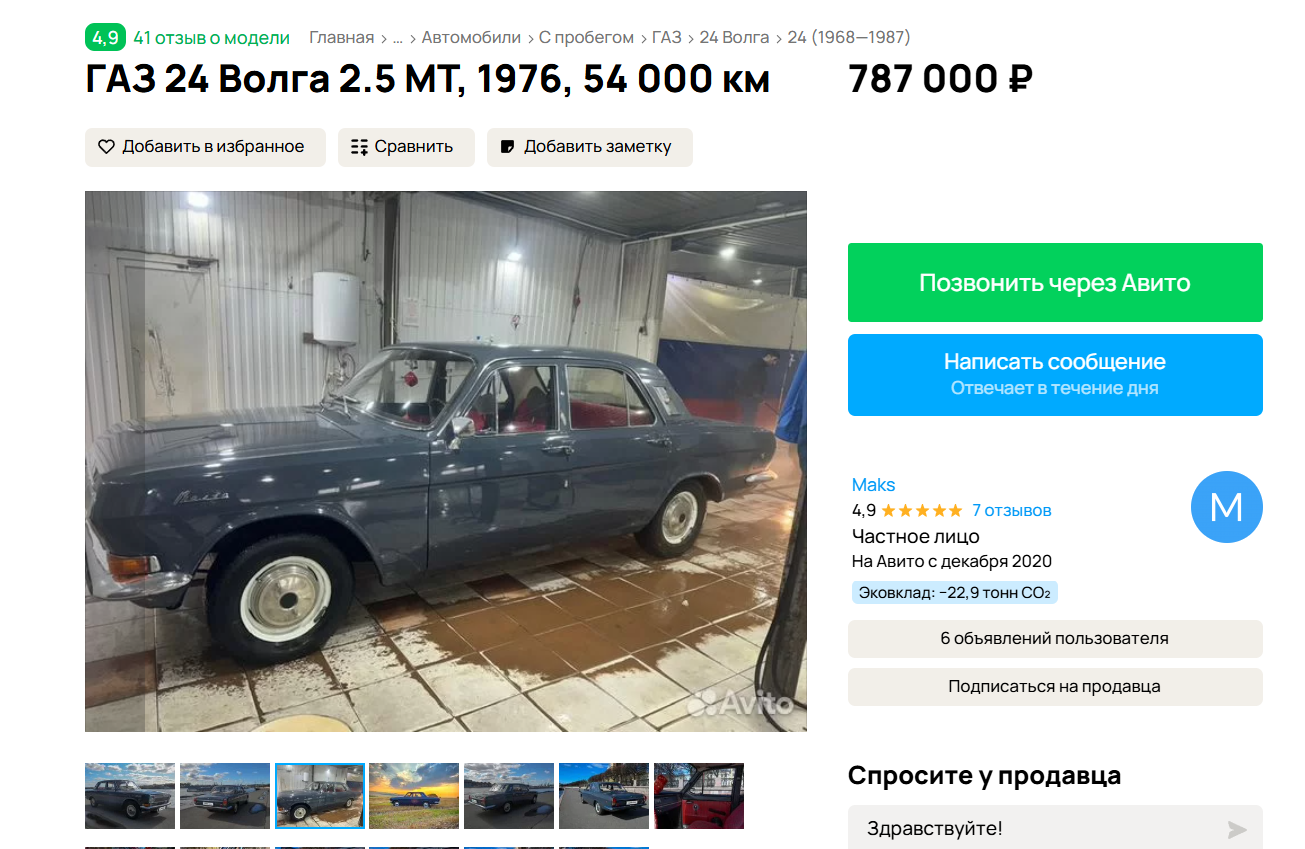
Task: Click the compare icon next to Сравнить
Action: (360, 147)
